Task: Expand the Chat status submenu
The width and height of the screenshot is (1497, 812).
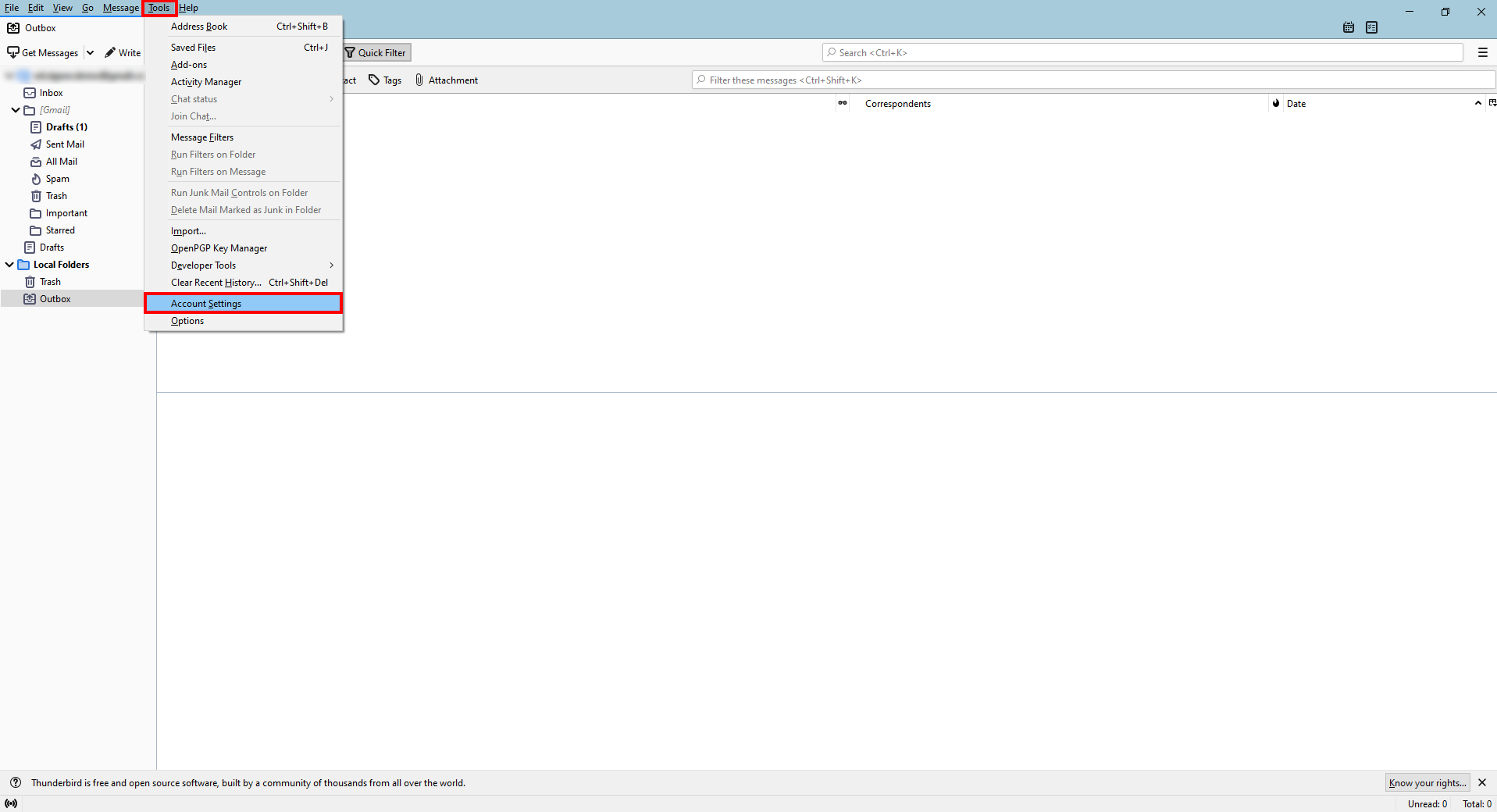Action: pos(194,99)
